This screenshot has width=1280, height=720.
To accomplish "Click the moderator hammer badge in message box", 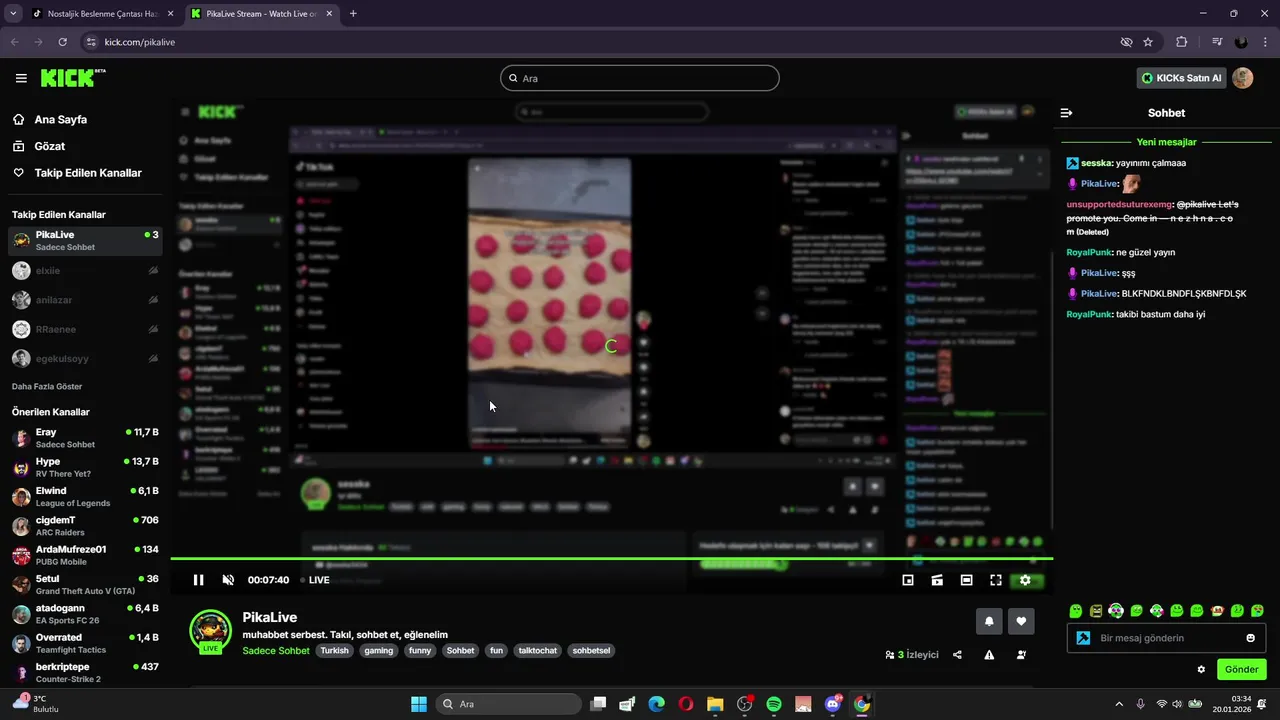I will [x=1083, y=638].
